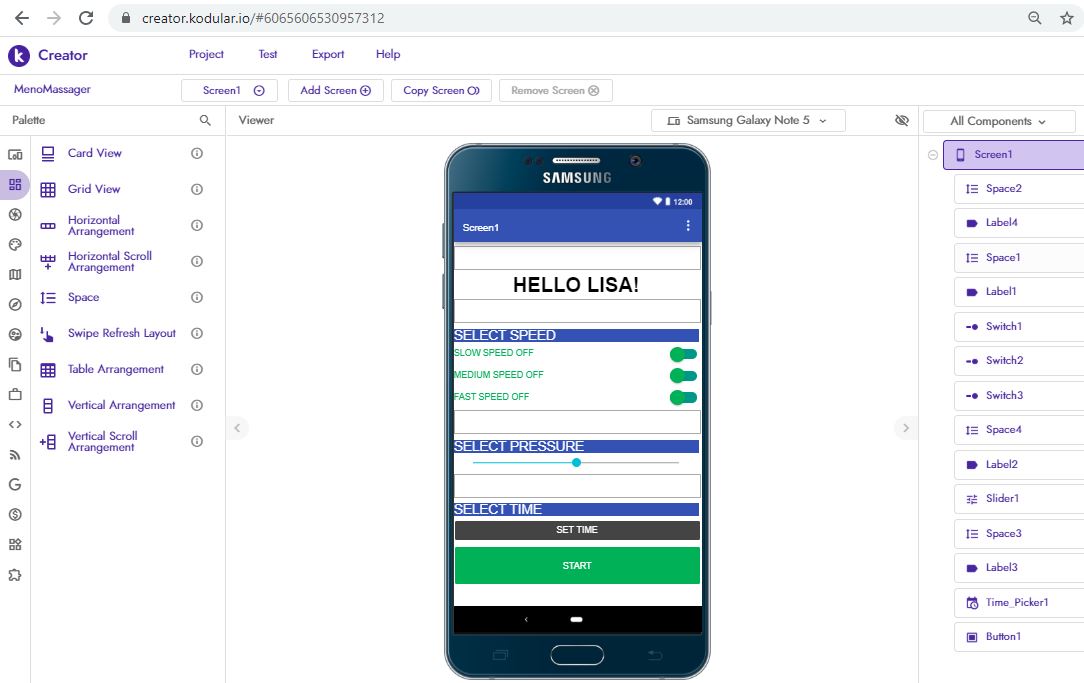Open the Screen1 screen selector dropdown
This screenshot has width=1084, height=683.
230,91
